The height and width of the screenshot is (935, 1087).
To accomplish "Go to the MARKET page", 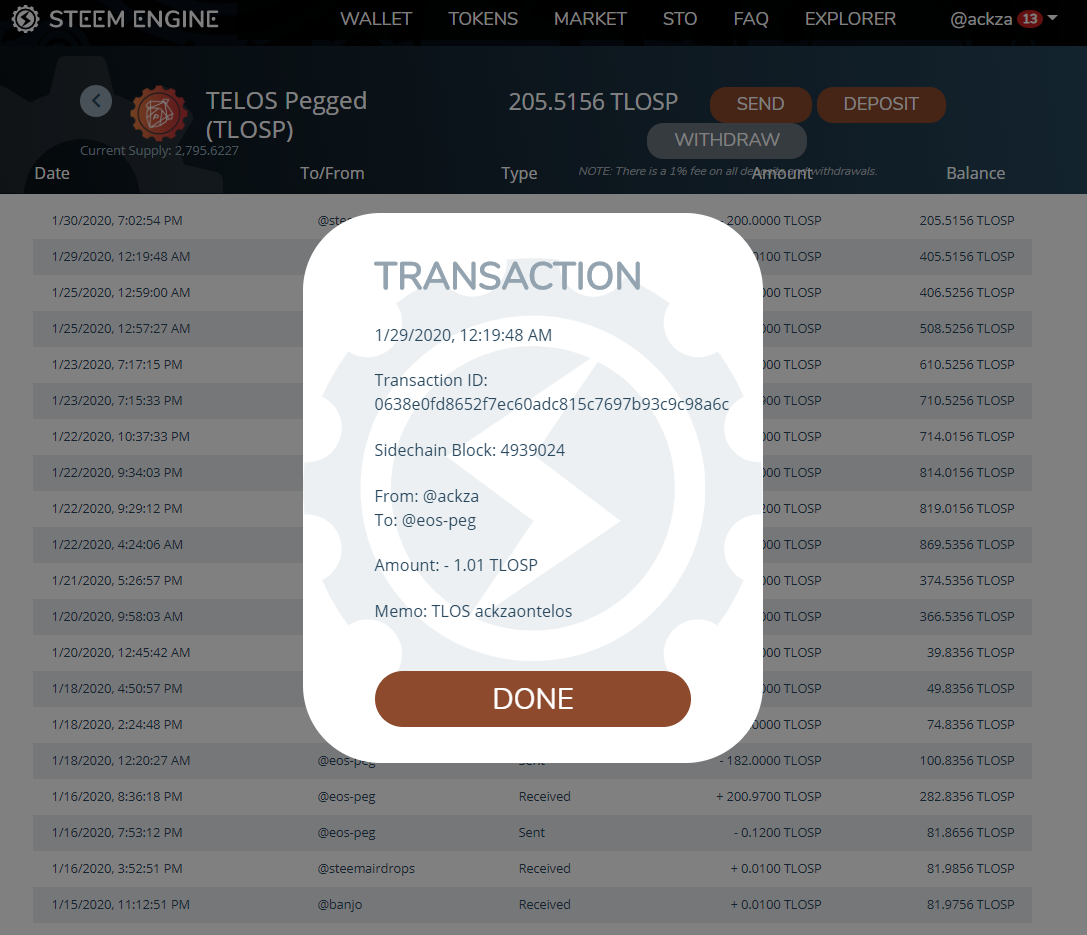I will (x=590, y=19).
